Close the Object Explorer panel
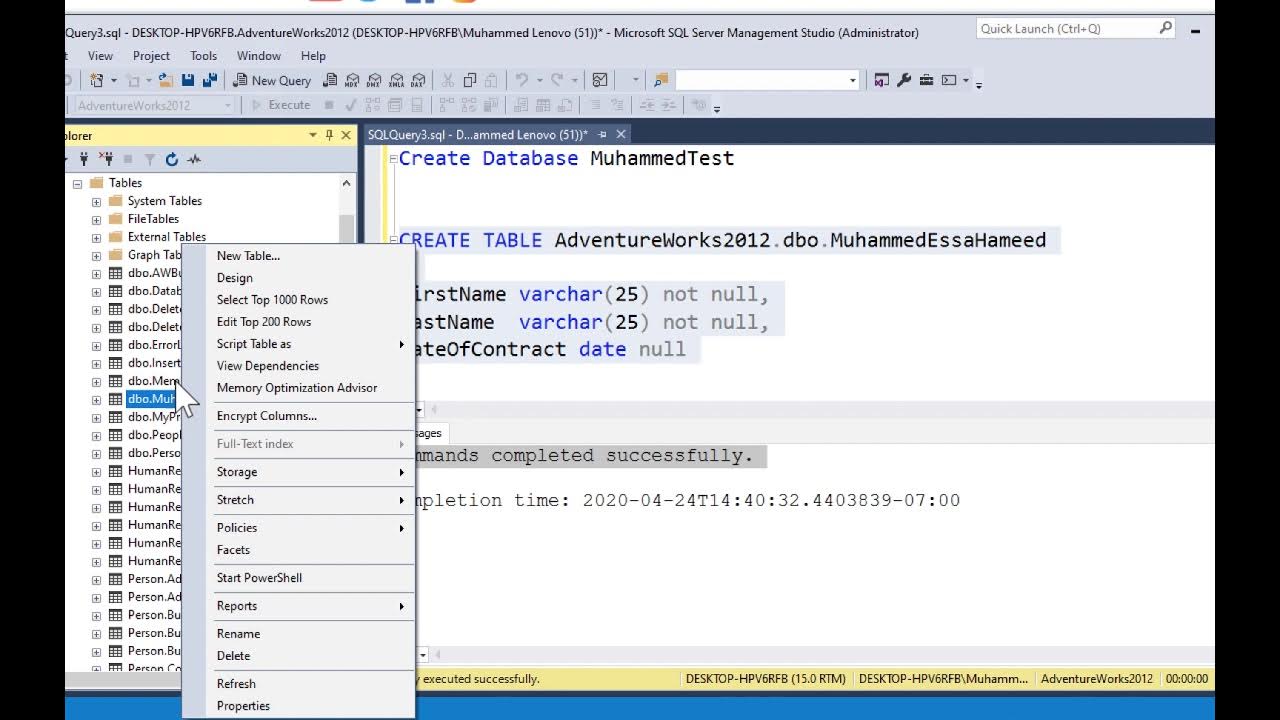The height and width of the screenshot is (720, 1280). 346,135
